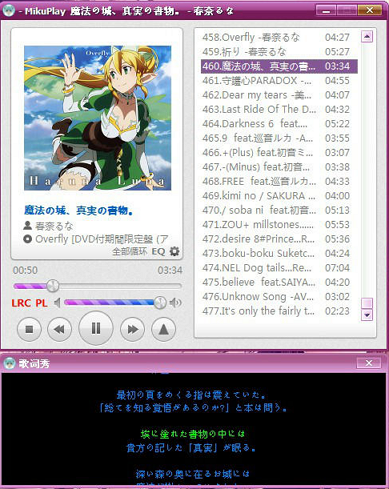Click the MikuPlay app icon in title bar
Screen dimensions: 389x489
8,10
